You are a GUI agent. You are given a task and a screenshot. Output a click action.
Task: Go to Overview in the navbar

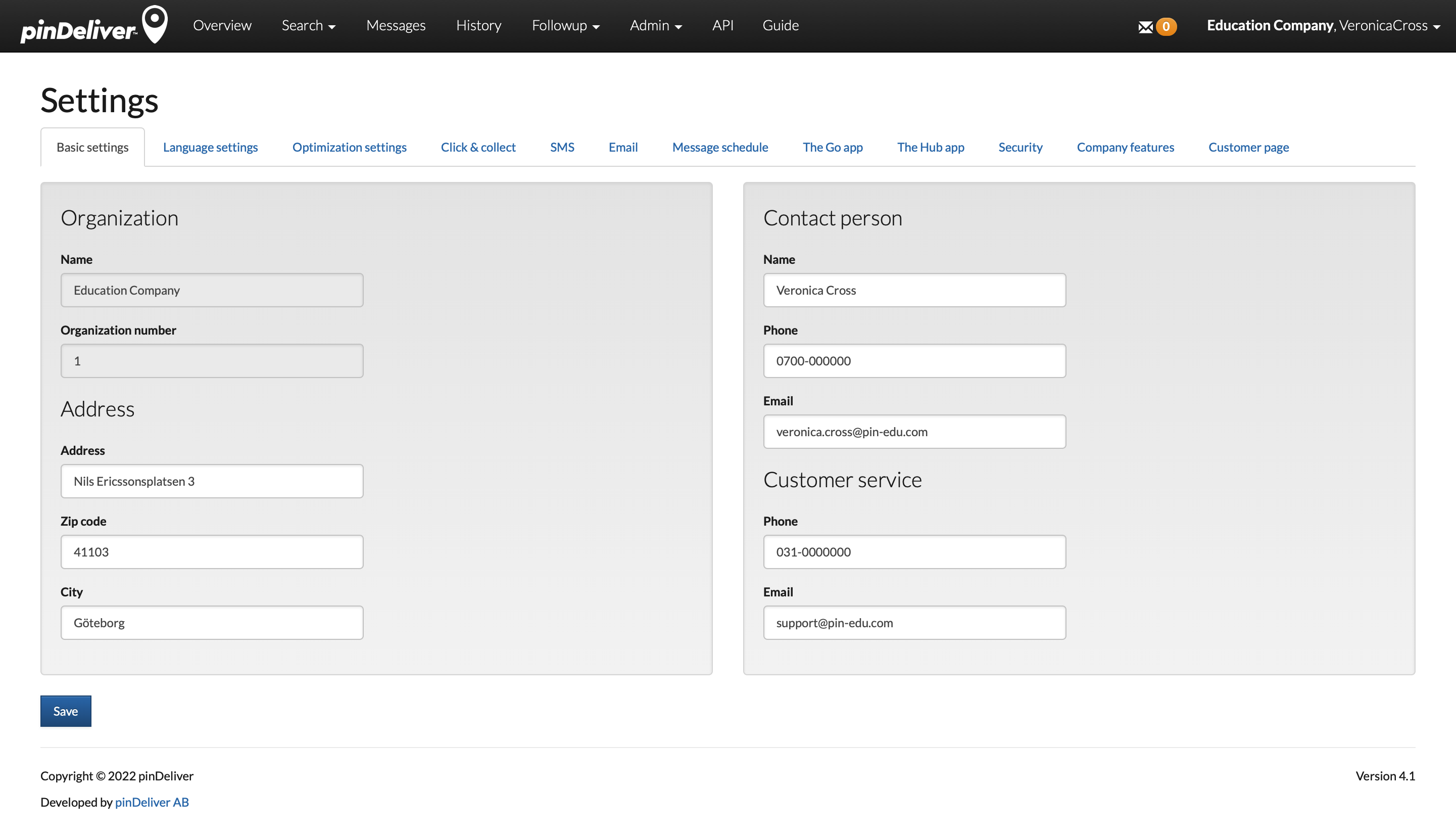coord(222,25)
